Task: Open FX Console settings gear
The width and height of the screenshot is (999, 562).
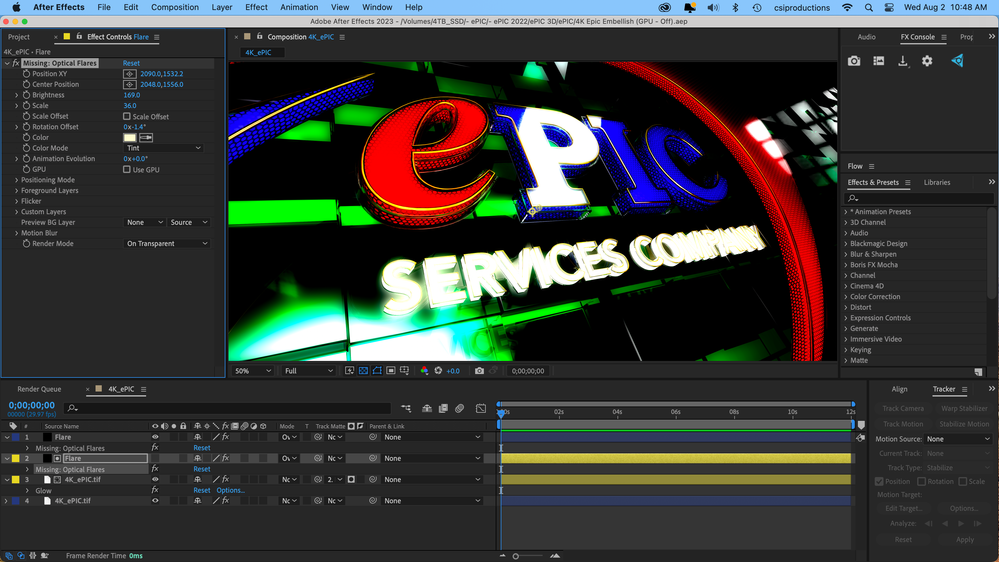Action: 927,61
